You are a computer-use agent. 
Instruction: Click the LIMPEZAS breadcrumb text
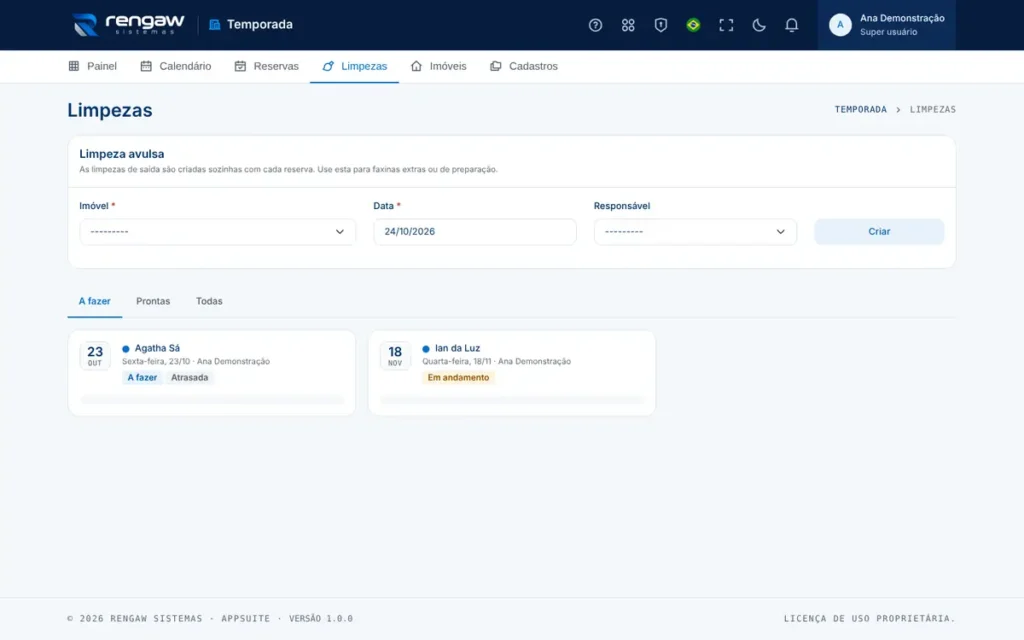coord(933,110)
